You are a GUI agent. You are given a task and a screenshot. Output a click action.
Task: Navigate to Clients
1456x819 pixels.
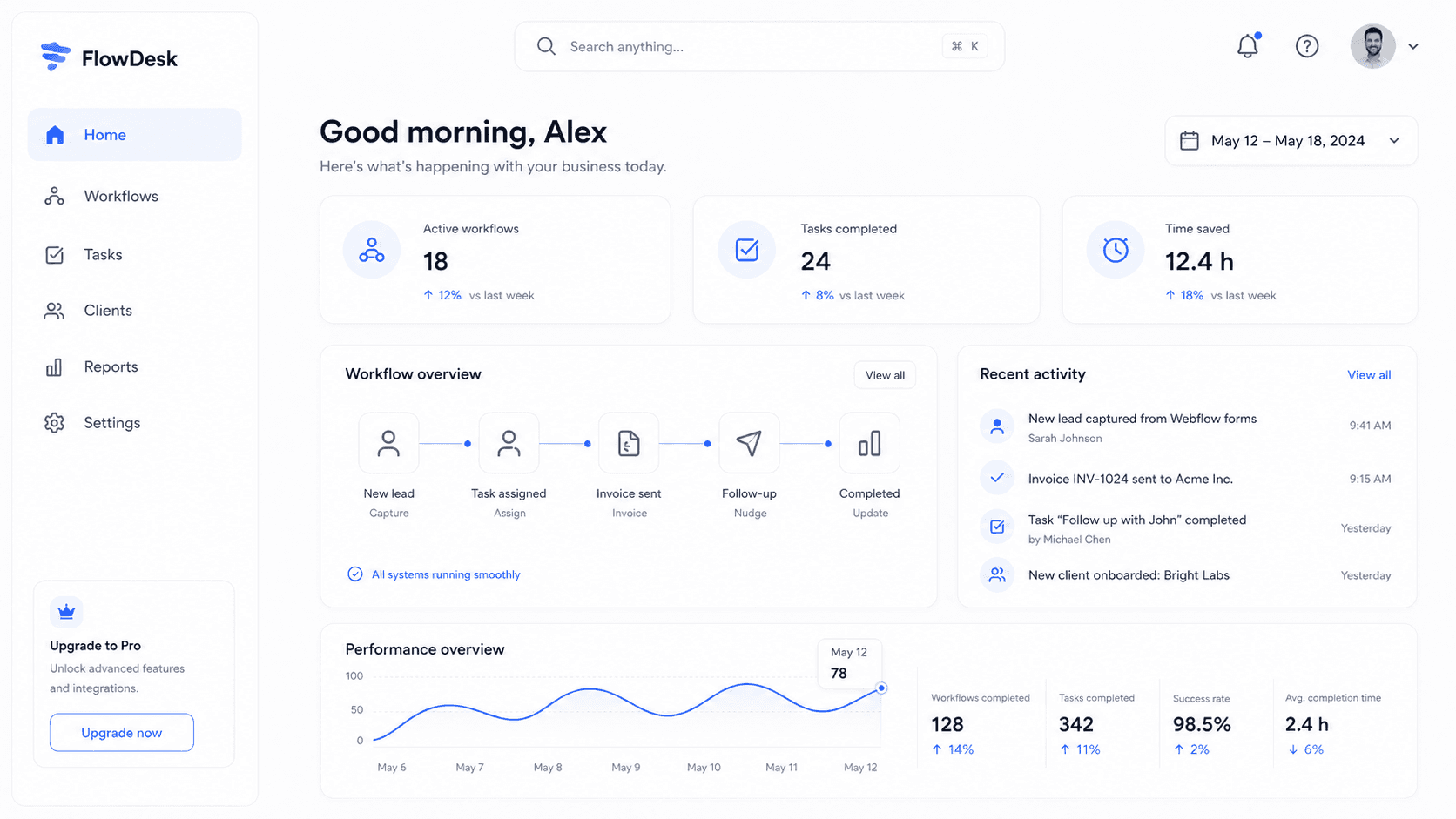135,311
